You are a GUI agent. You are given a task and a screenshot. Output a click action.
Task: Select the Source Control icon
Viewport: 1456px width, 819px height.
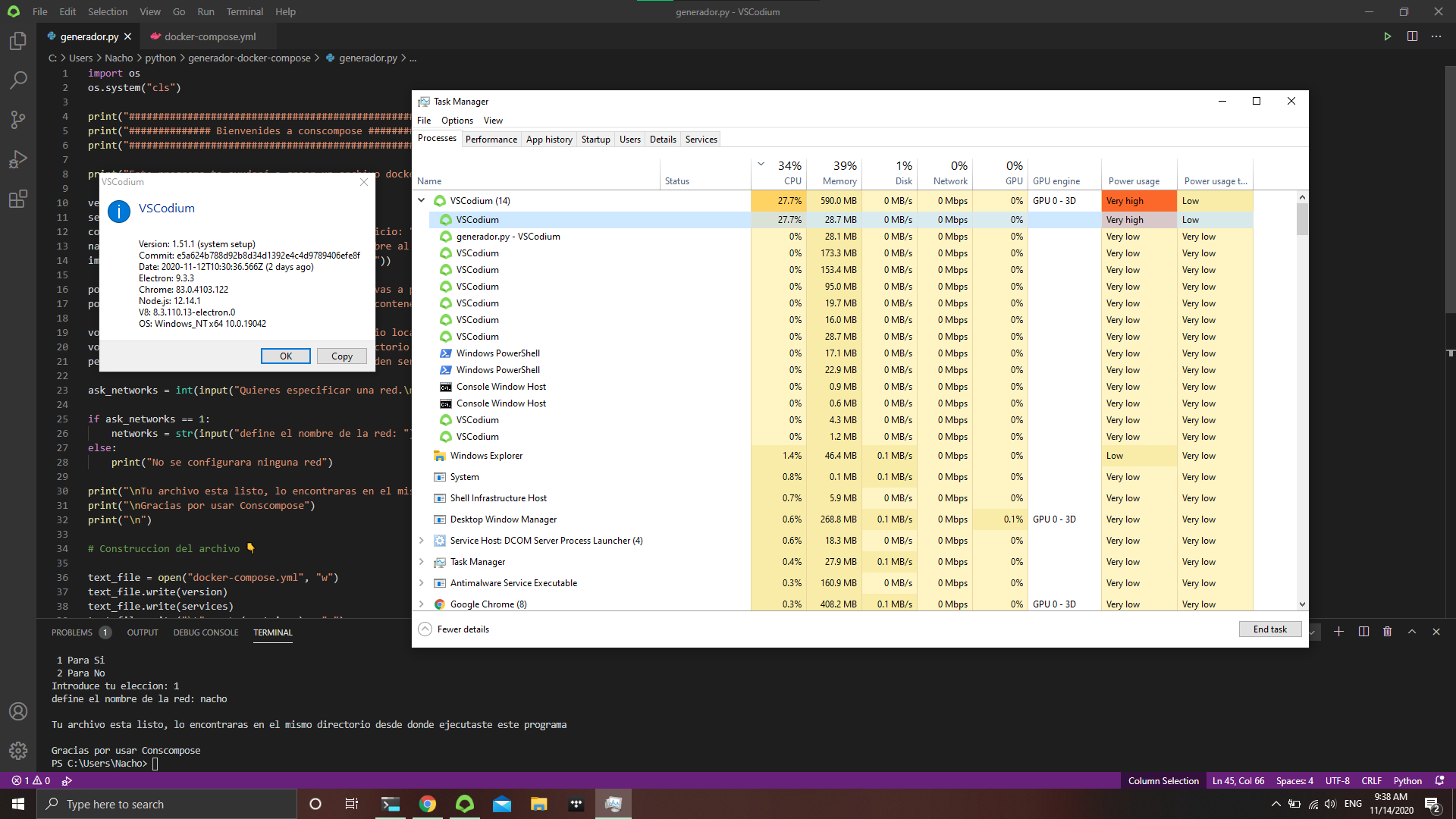(18, 120)
